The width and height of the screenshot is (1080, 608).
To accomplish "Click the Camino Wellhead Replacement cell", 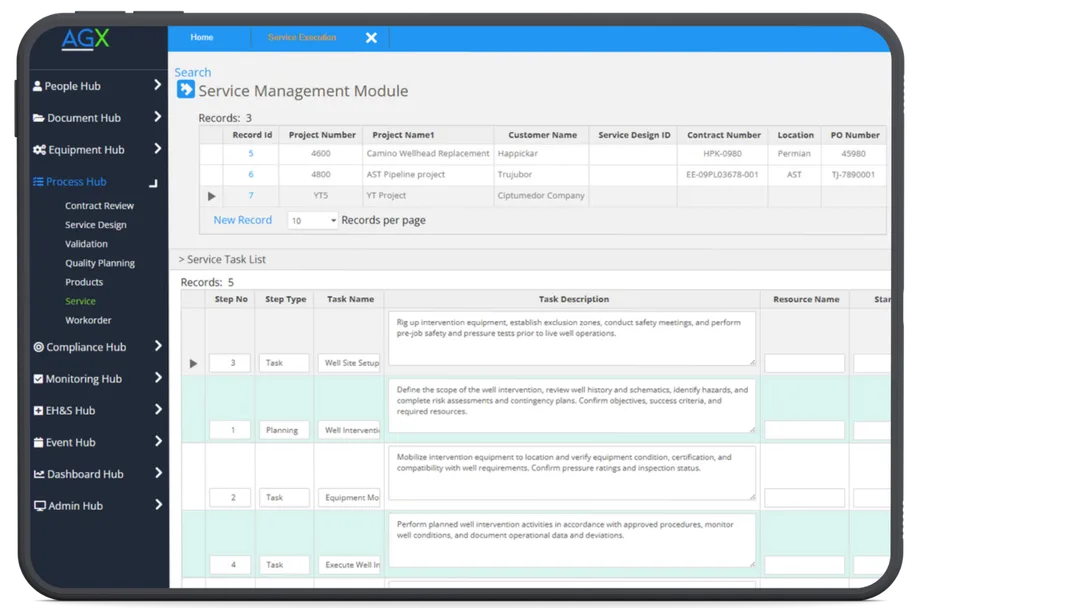I will pos(428,154).
